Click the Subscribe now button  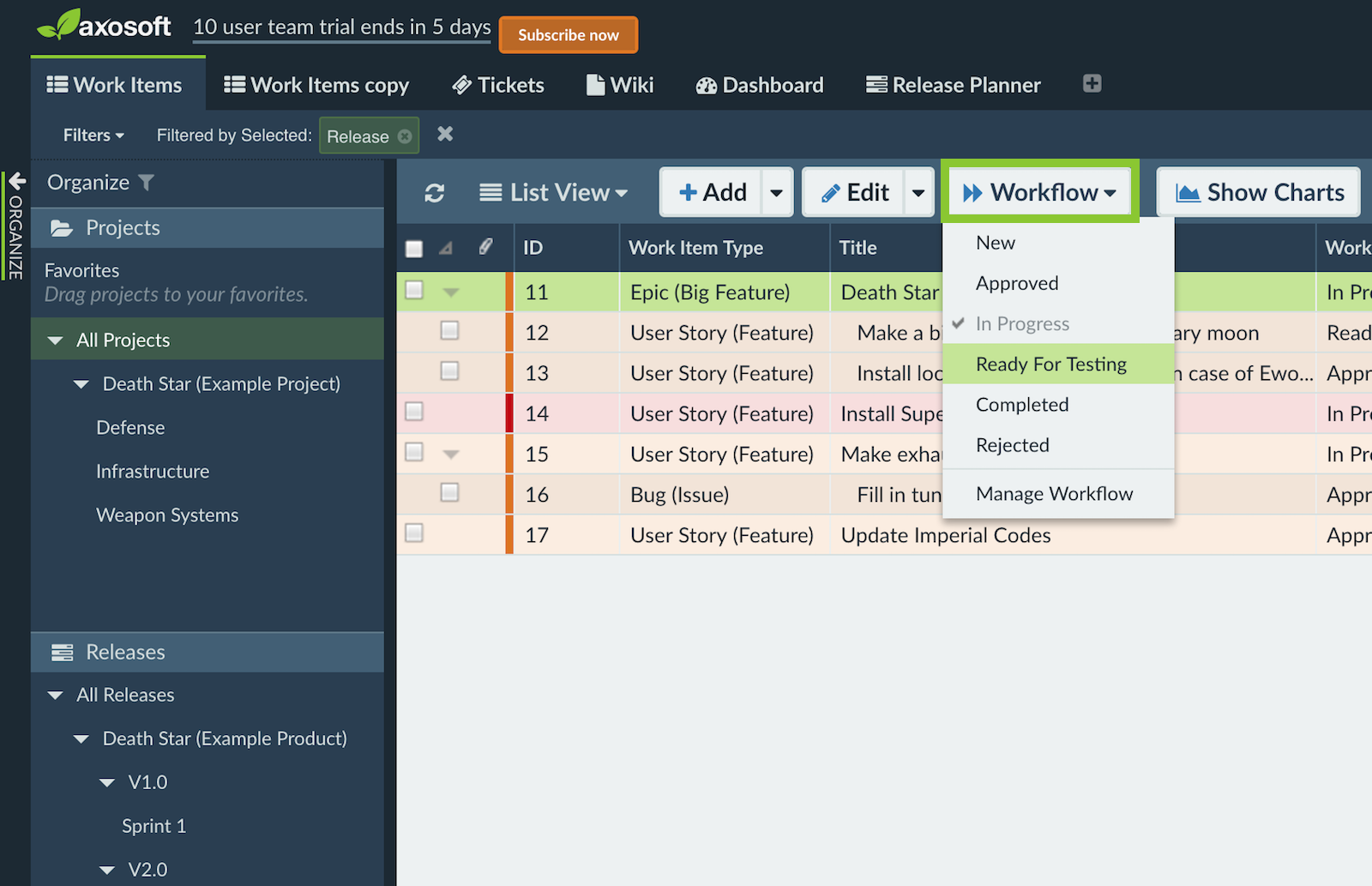tap(568, 34)
